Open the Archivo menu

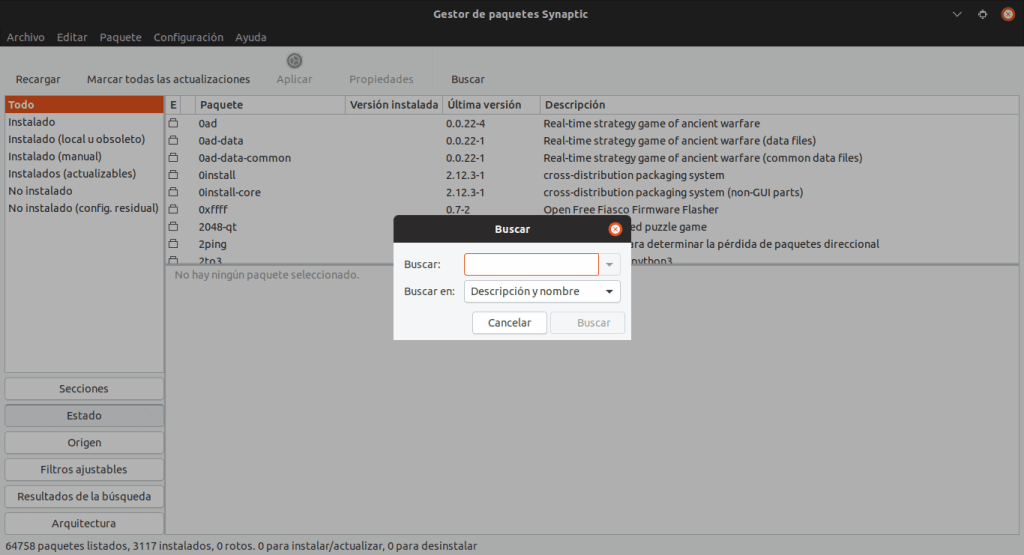pyautogui.click(x=25, y=37)
